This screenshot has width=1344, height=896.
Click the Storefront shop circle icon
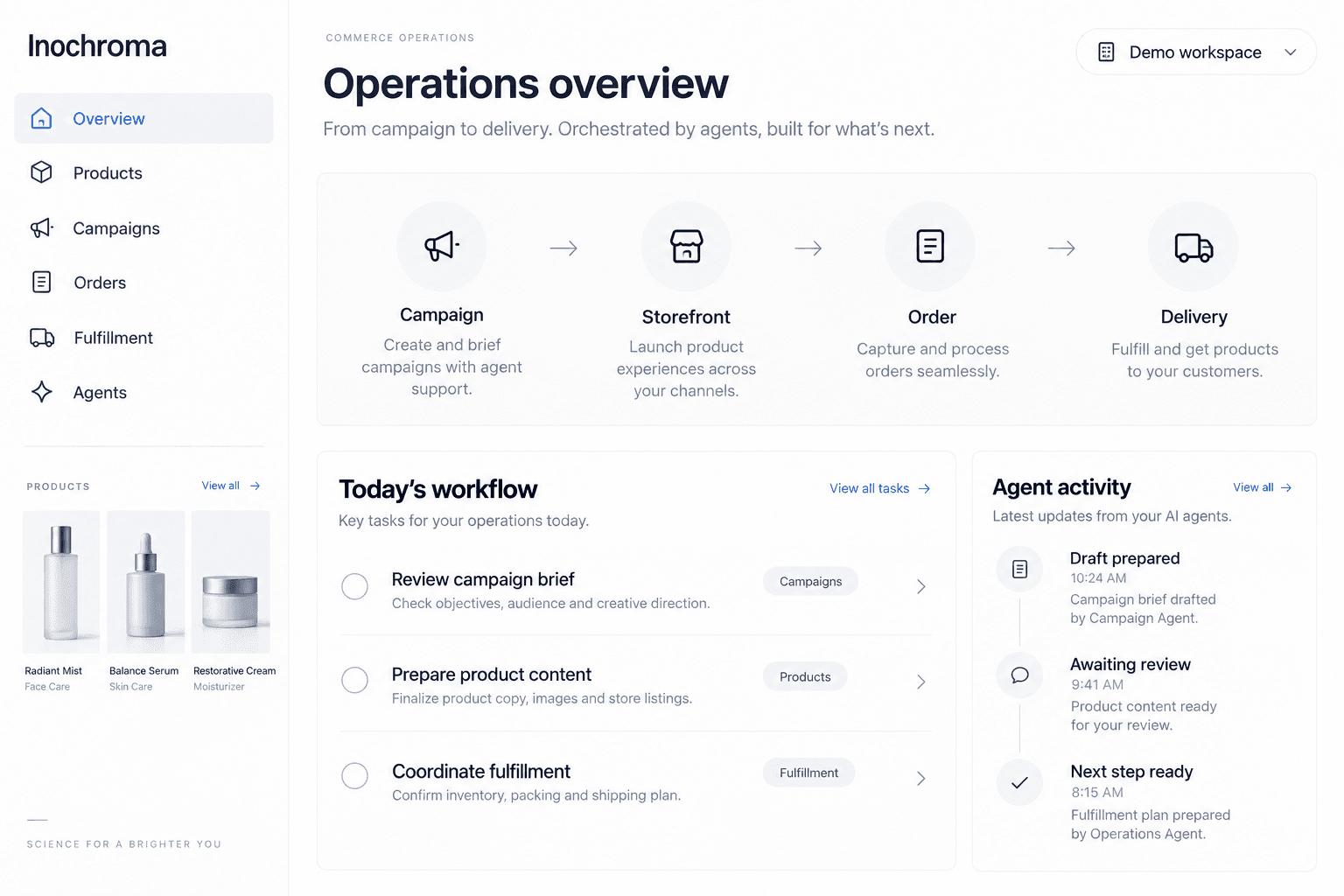click(686, 247)
